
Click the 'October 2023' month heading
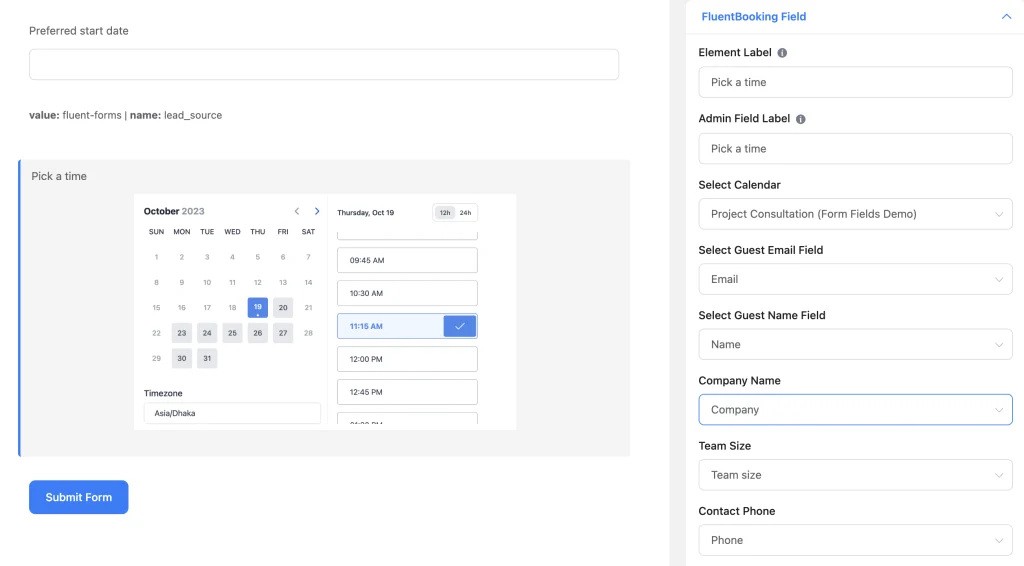point(174,211)
